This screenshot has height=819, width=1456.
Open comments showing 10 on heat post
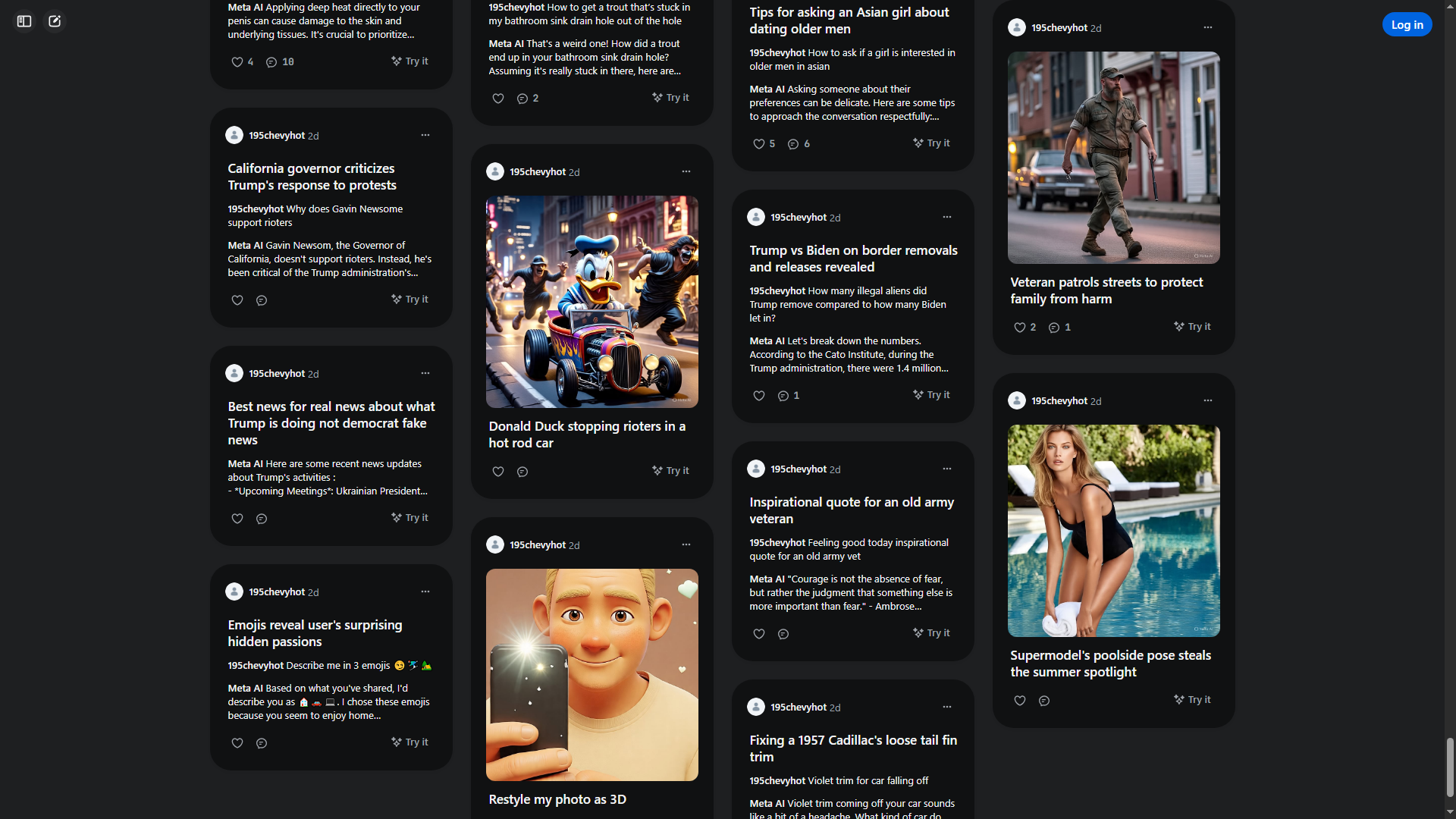click(280, 62)
